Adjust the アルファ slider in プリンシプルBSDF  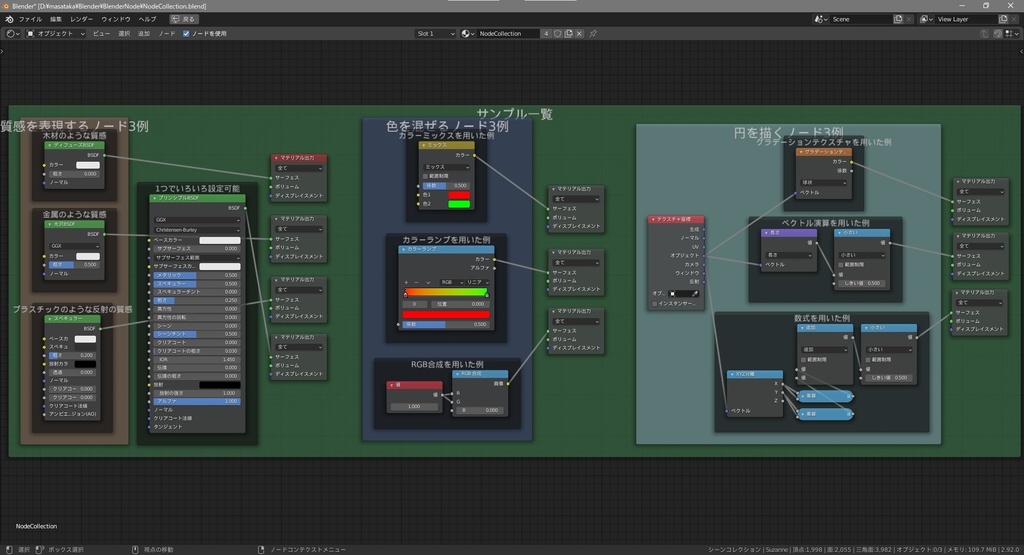197,401
